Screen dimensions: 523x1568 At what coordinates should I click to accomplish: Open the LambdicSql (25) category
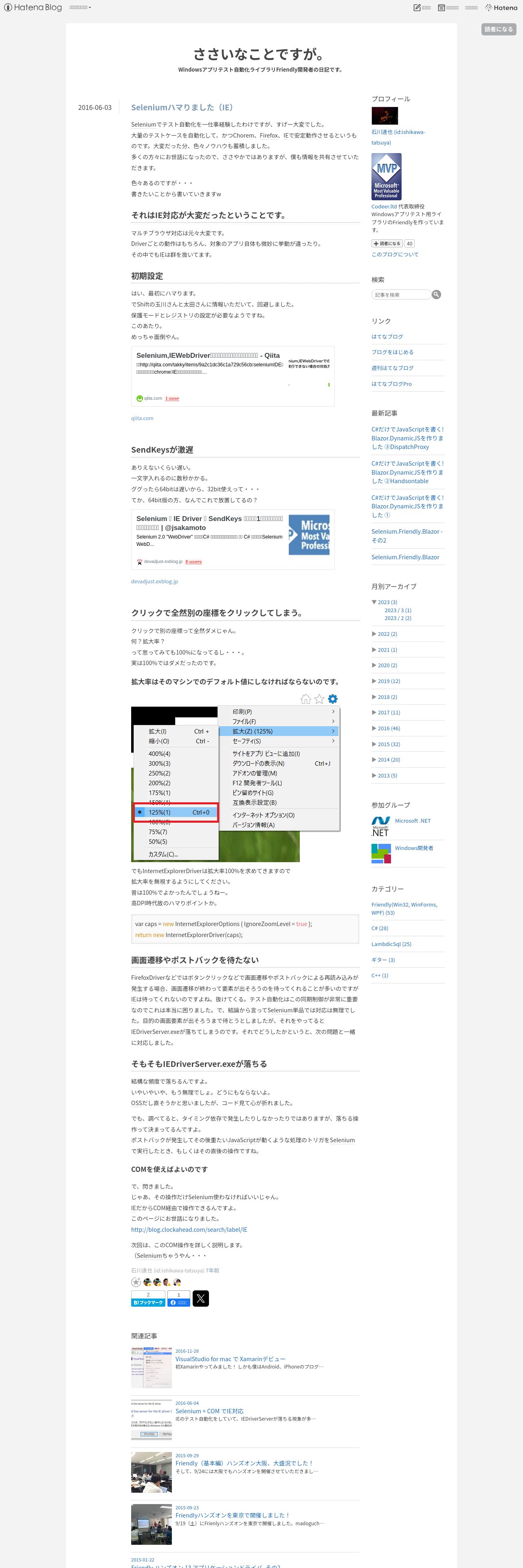coord(391,944)
